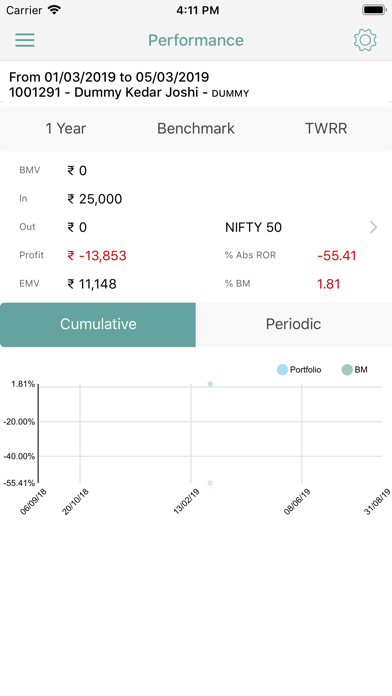Open the TWRR return type selector
392x696 pixels.
point(326,129)
